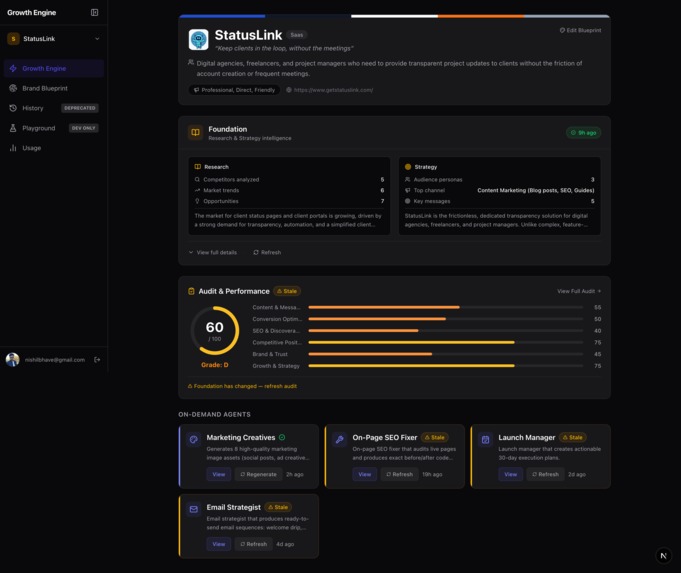Expand View full details
681x573 pixels.
213,252
